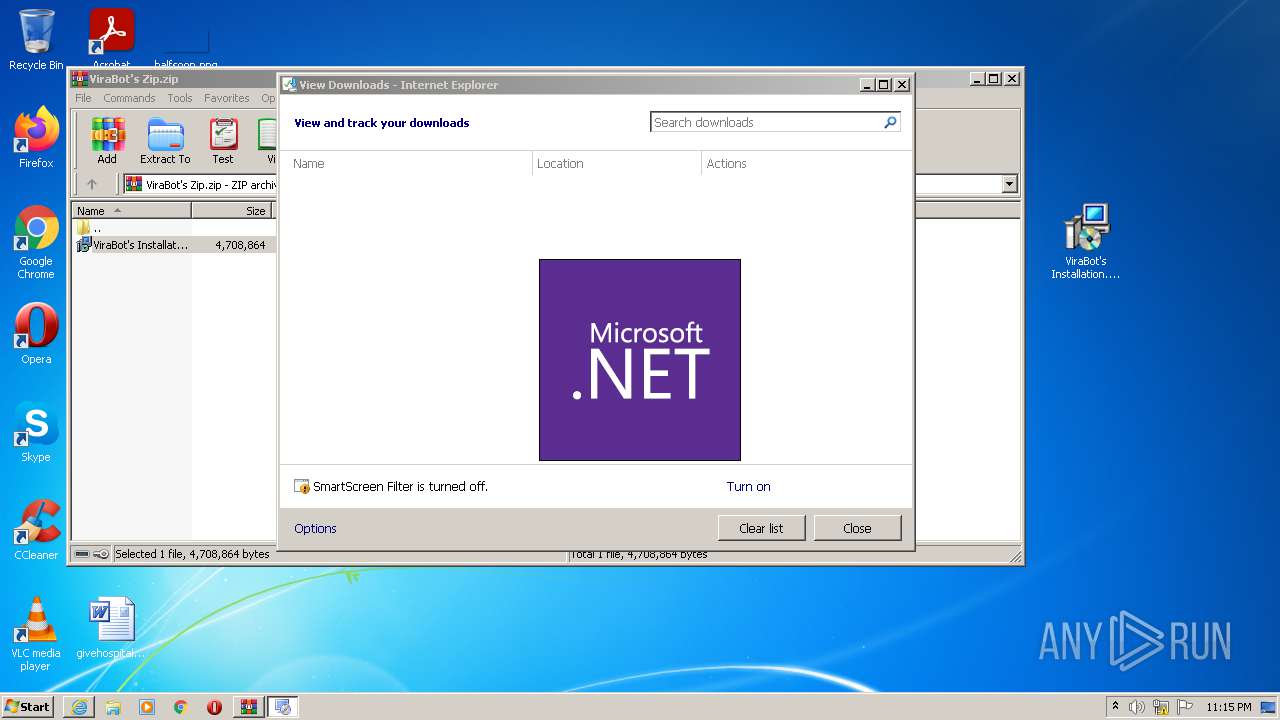Open the Favorites menu in WinRAR
This screenshot has height=720, width=1280.
227,98
